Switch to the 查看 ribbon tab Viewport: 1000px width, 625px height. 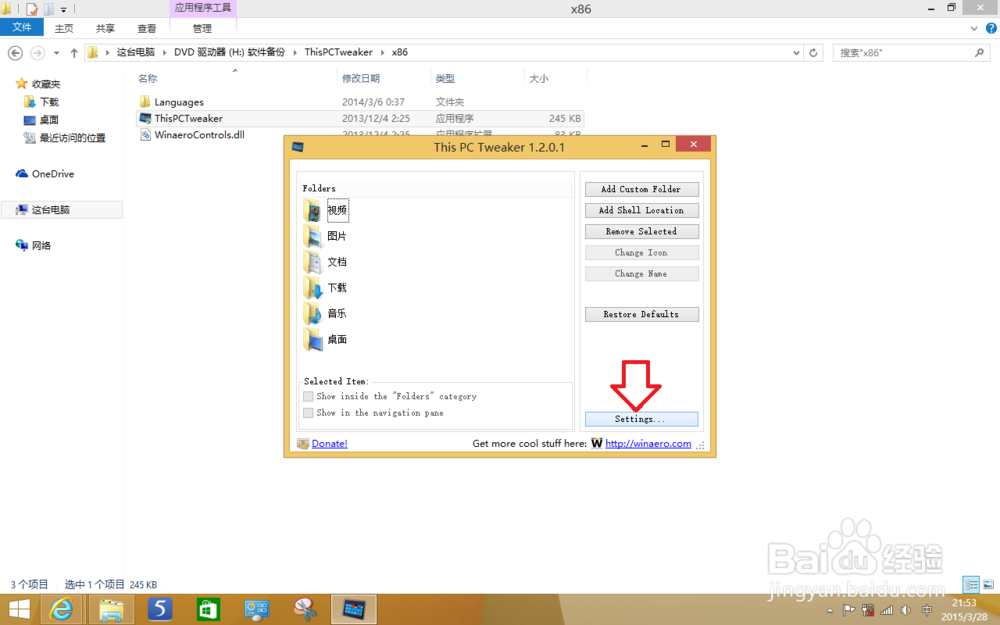(146, 28)
